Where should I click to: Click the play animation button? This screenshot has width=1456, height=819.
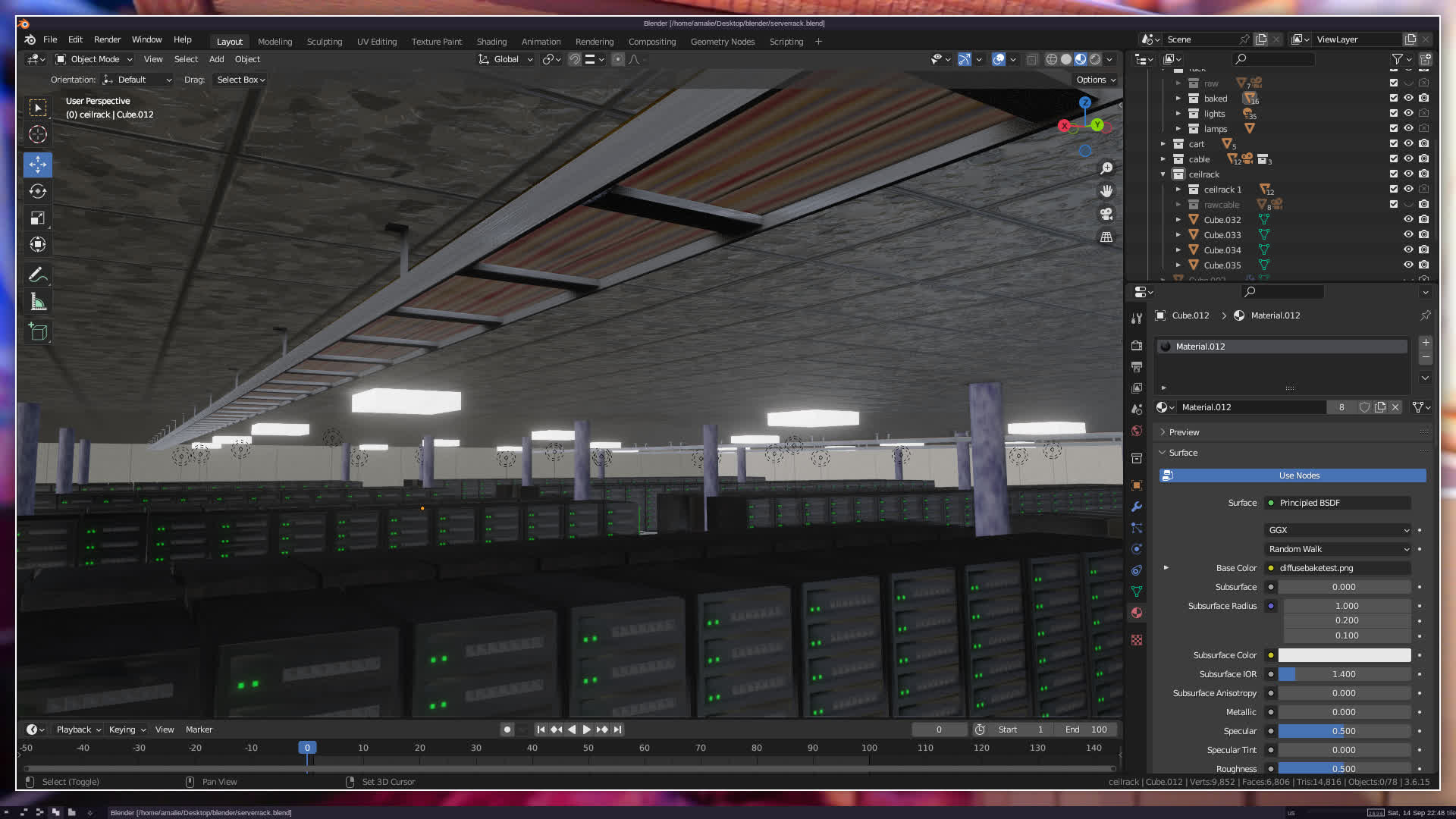point(586,730)
